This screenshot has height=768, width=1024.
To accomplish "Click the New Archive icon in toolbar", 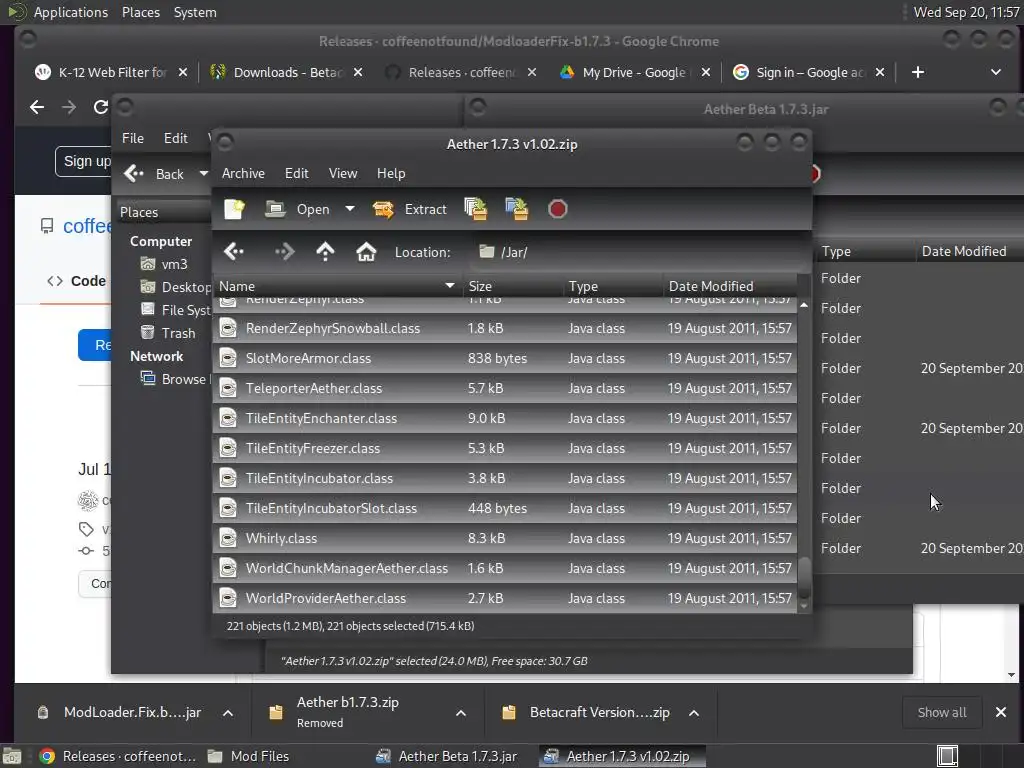I will click(x=234, y=209).
